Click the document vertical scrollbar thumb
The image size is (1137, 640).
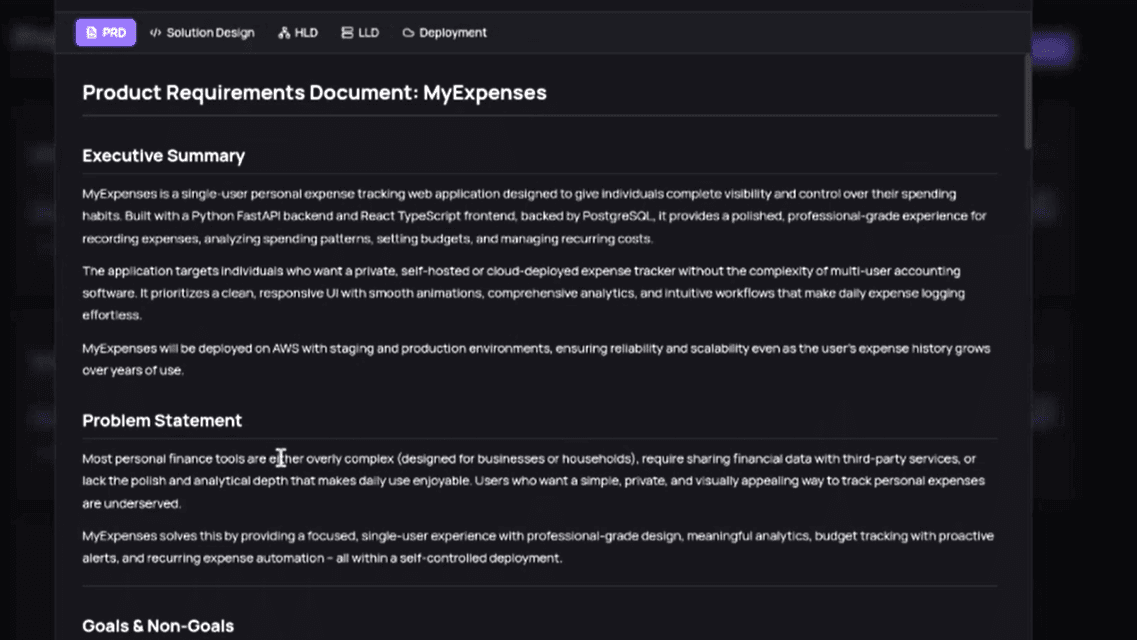pyautogui.click(x=1028, y=102)
